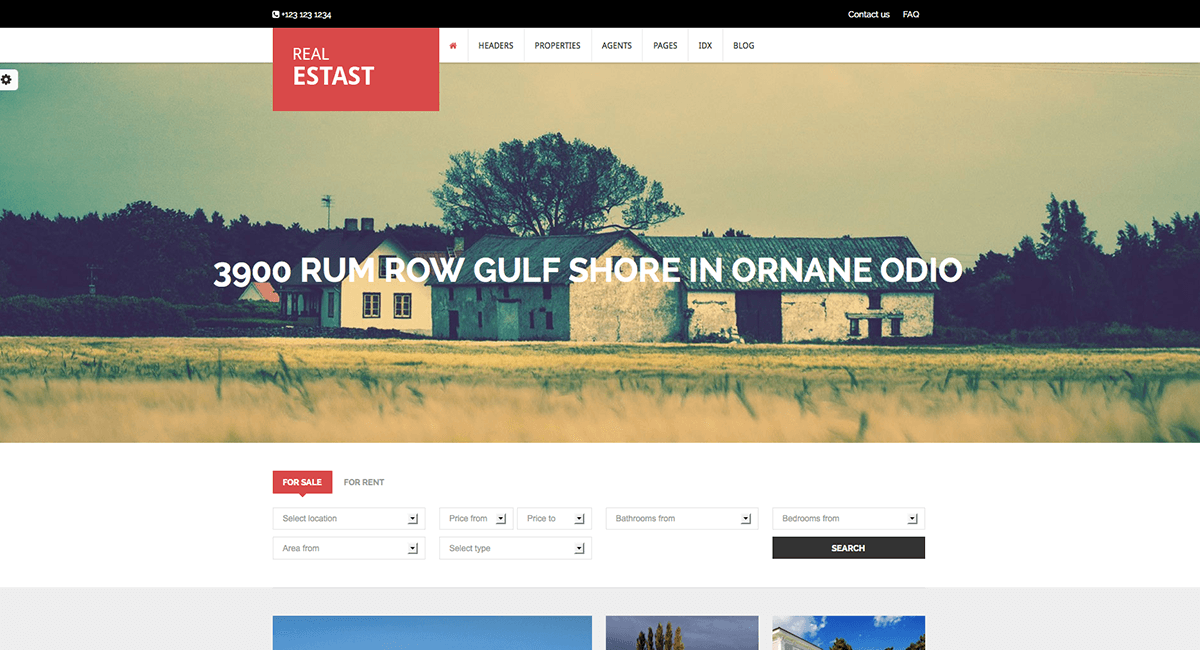Image resolution: width=1200 pixels, height=650 pixels.
Task: Click the Search button
Action: (848, 548)
